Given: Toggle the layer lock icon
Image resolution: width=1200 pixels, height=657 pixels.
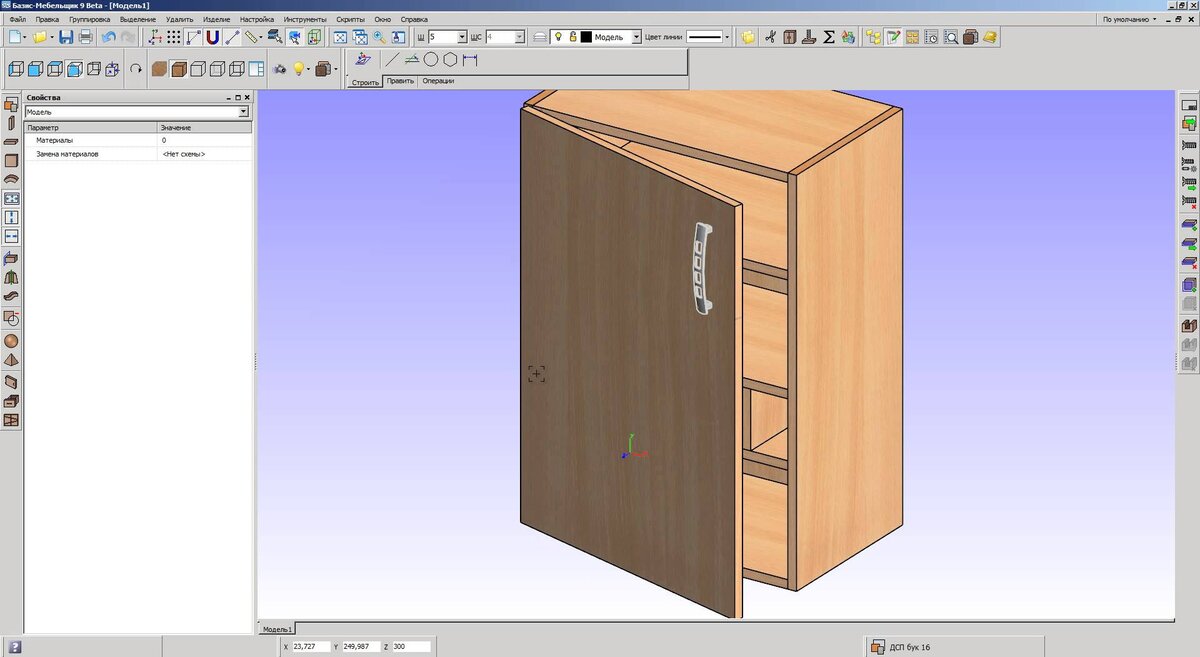Looking at the screenshot, I should (x=572, y=37).
